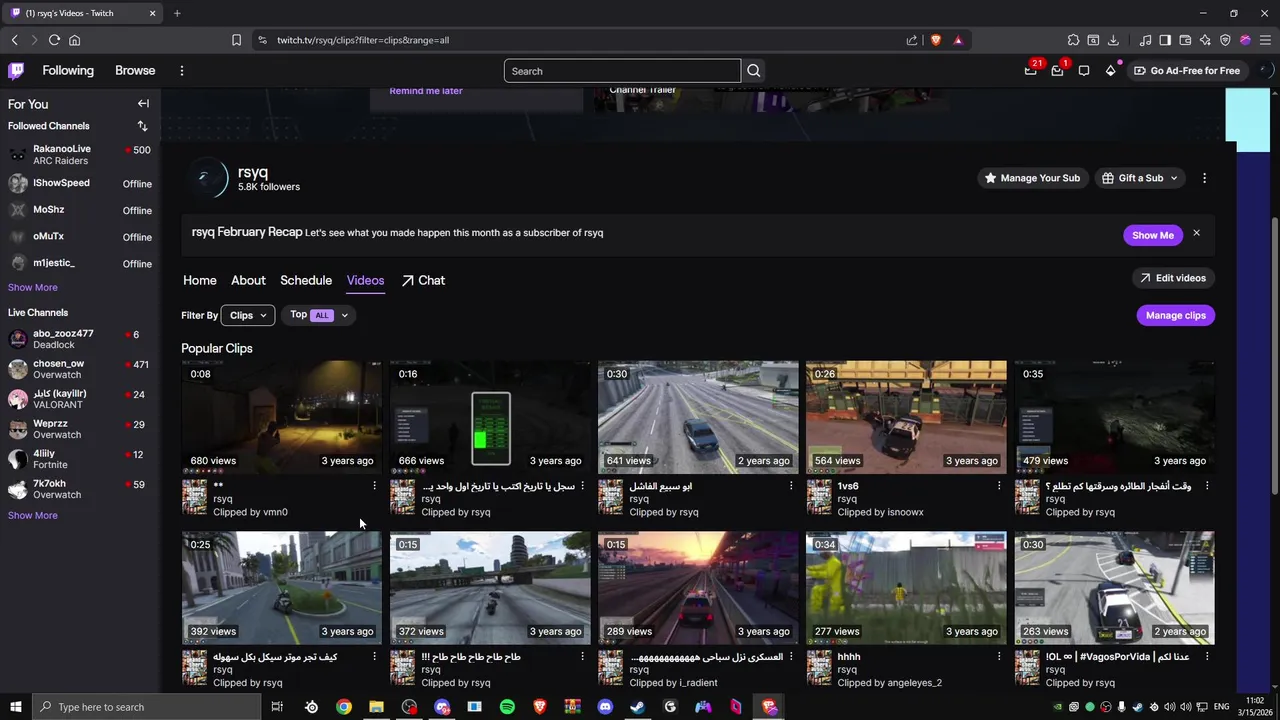Play the 0:34 hhhh clip thumbnail
The height and width of the screenshot is (720, 1280).
(906, 588)
